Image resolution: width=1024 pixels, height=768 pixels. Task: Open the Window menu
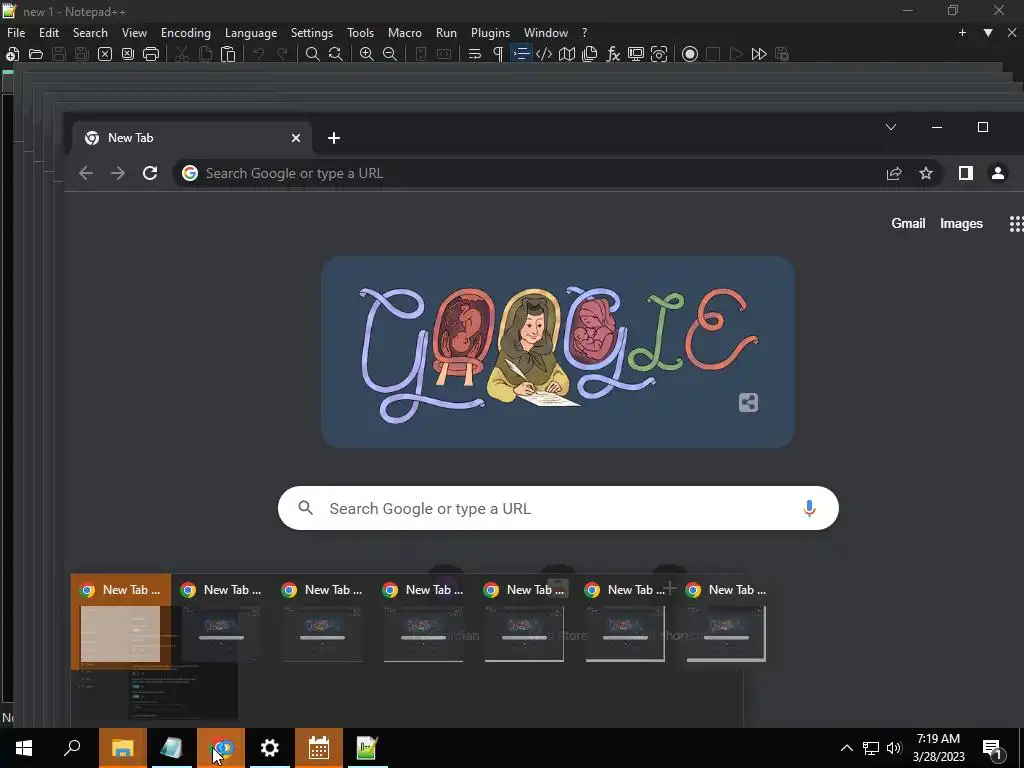pyautogui.click(x=546, y=33)
